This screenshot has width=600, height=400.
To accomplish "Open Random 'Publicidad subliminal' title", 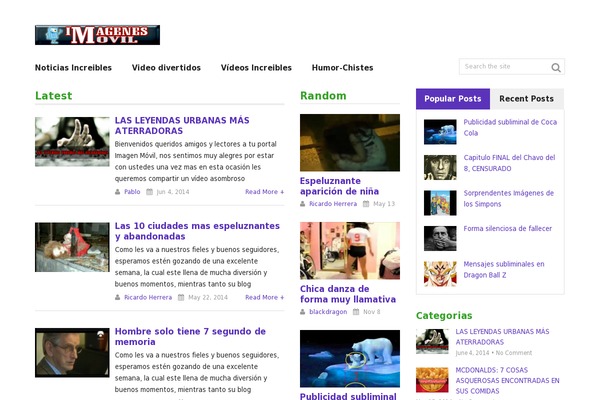I will click(x=348, y=396).
